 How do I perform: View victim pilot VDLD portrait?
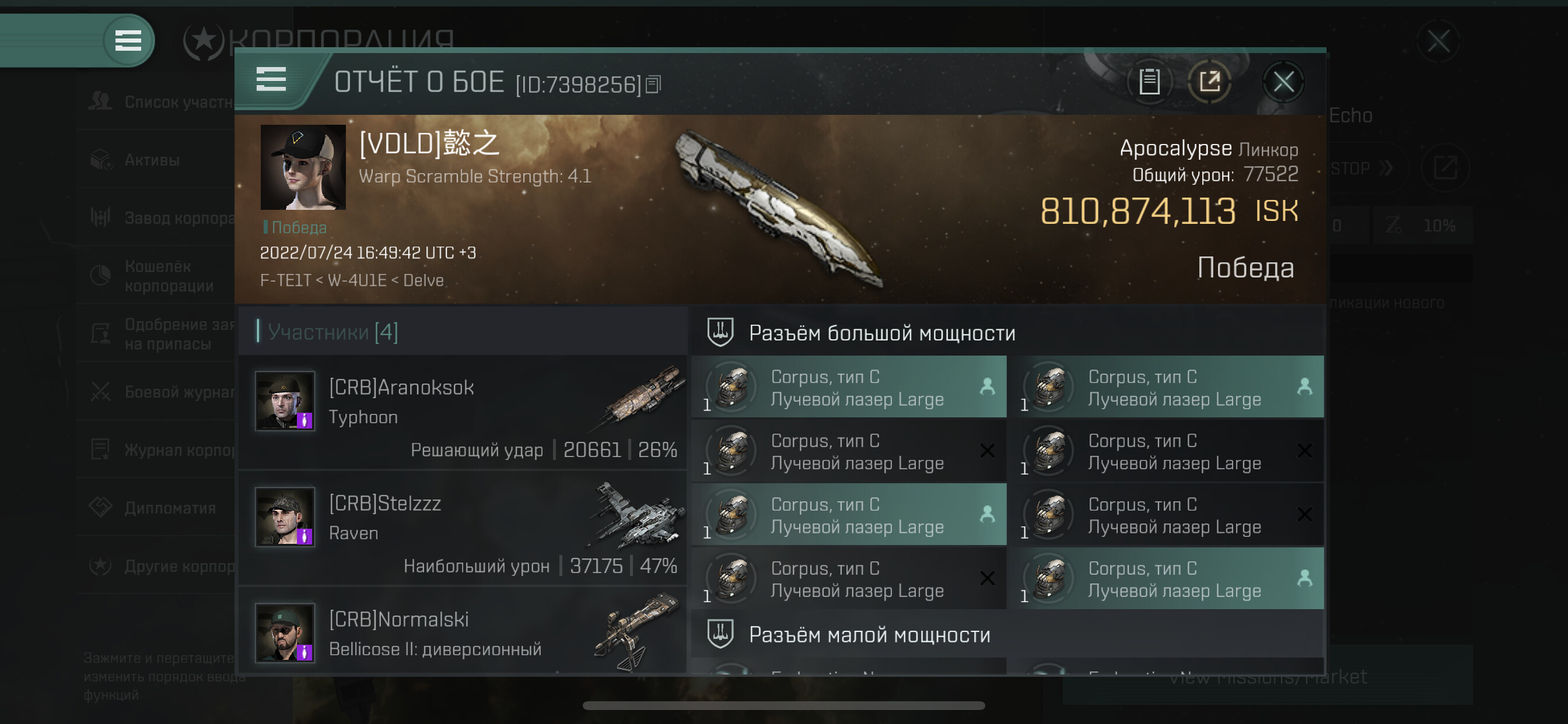[303, 167]
